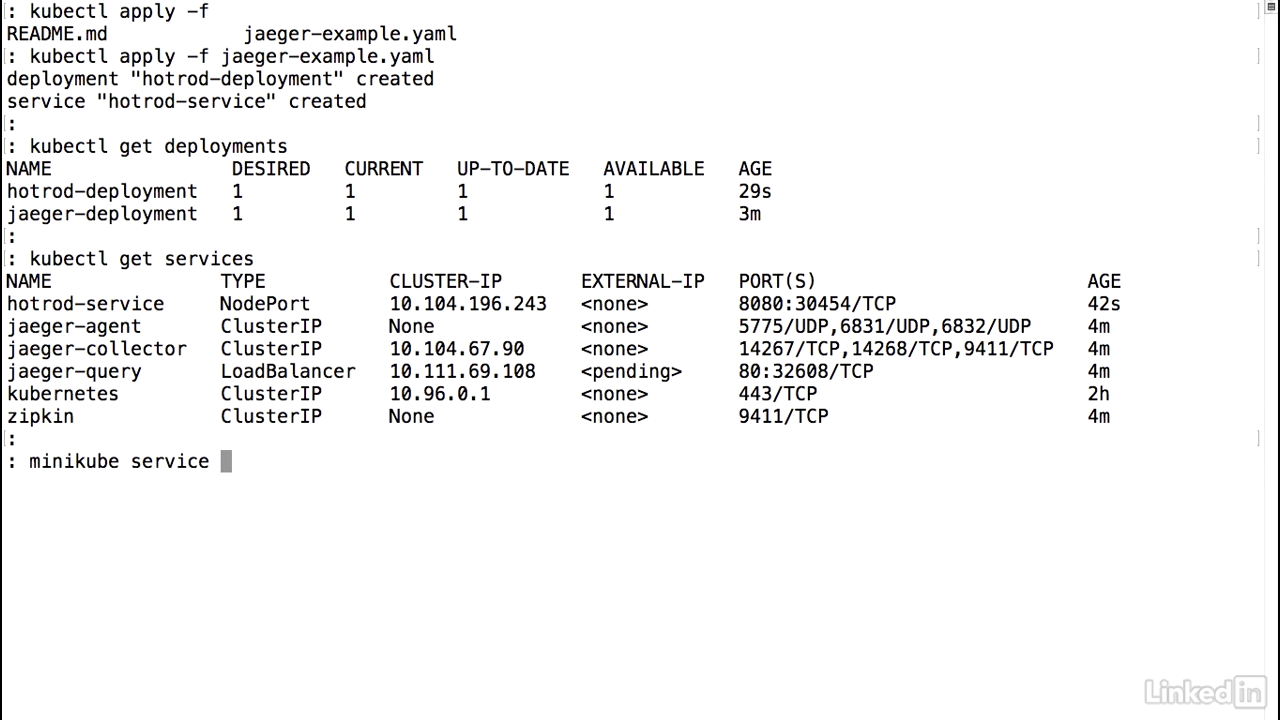Click jaeger-deployment row name
The height and width of the screenshot is (720, 1280).
point(102,214)
